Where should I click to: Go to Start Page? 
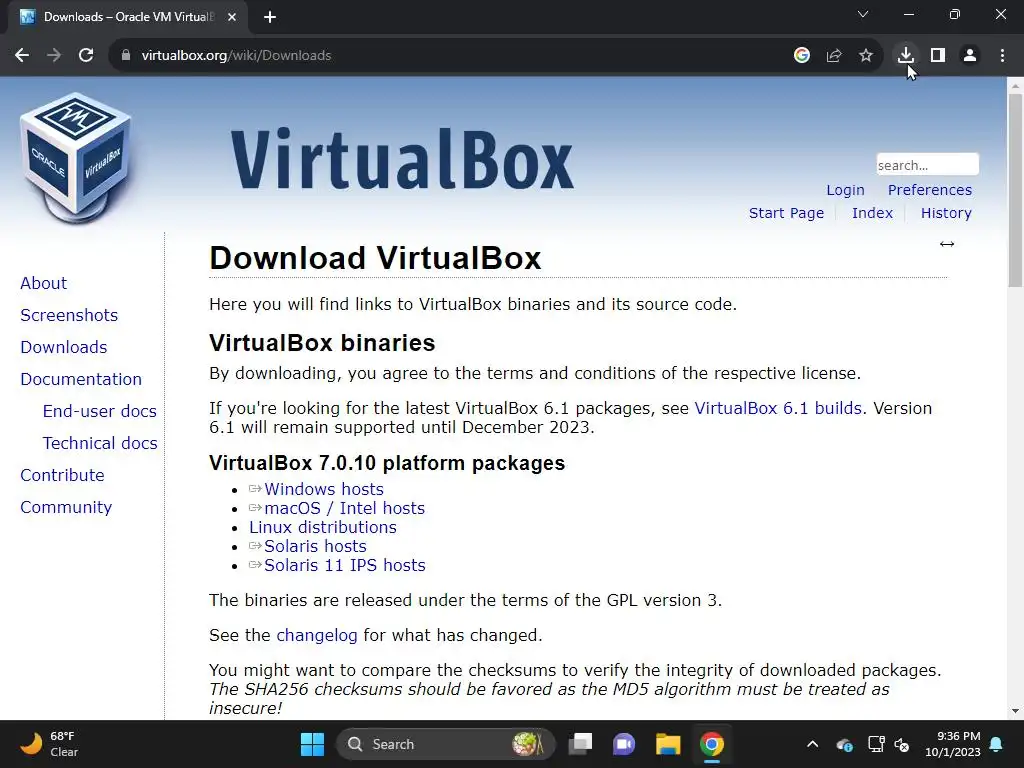(x=786, y=213)
